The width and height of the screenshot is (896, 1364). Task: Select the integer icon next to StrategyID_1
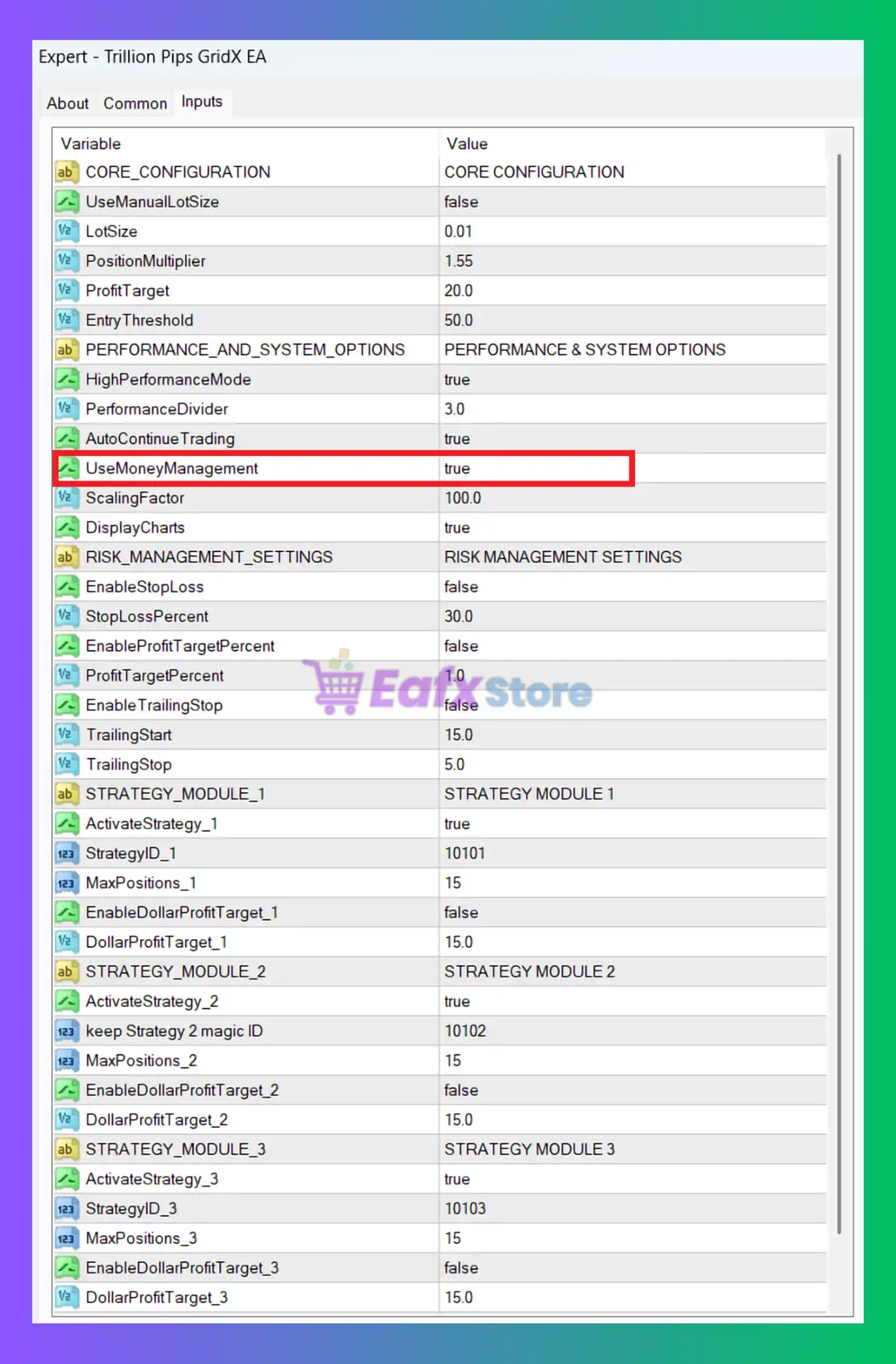pos(66,854)
